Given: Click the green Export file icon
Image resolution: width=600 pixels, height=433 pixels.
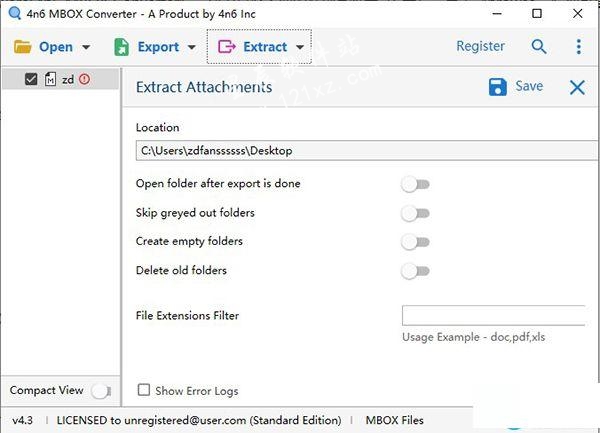Looking at the screenshot, I should point(122,47).
